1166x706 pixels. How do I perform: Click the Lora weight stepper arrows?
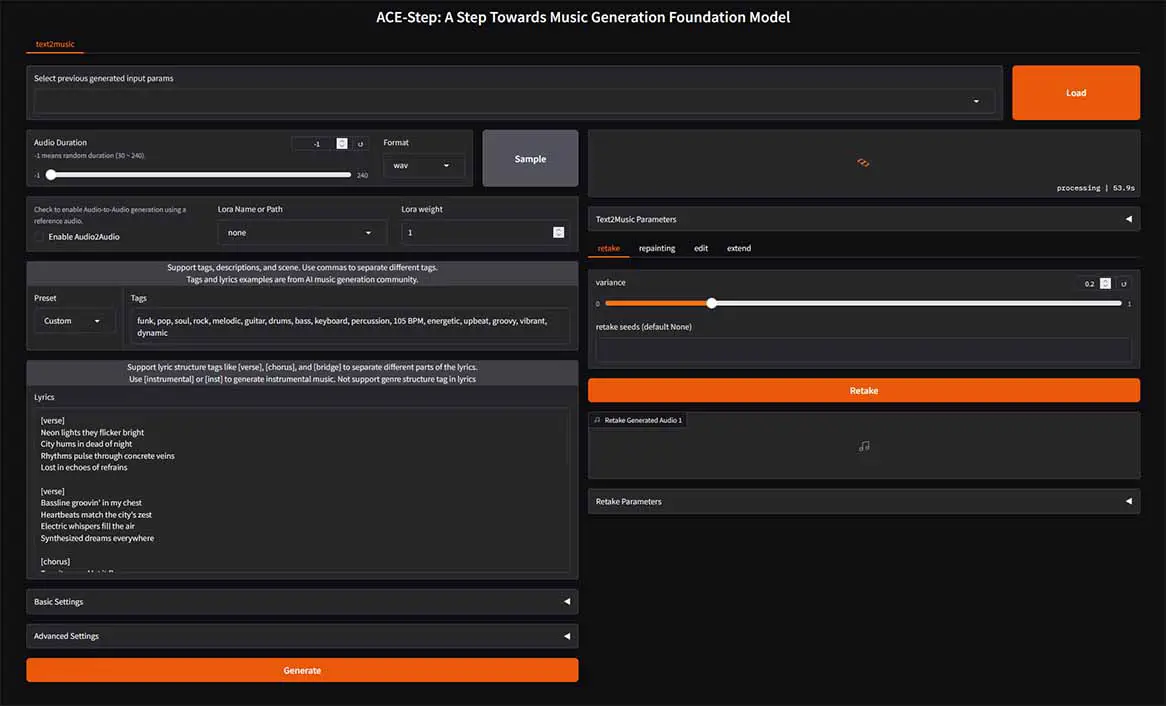pos(558,233)
